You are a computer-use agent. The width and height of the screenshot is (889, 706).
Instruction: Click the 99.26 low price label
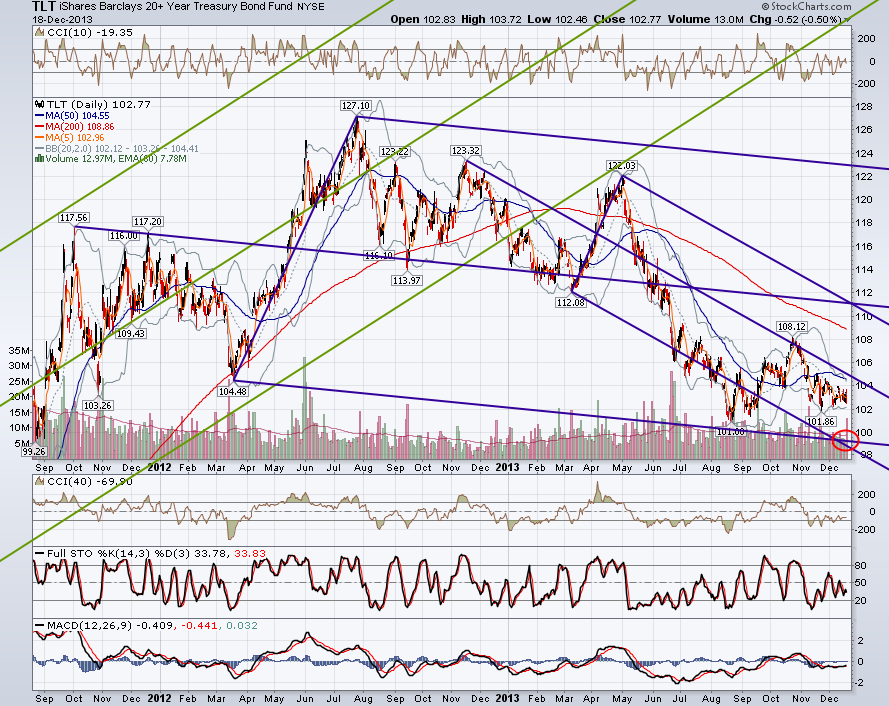(34, 452)
